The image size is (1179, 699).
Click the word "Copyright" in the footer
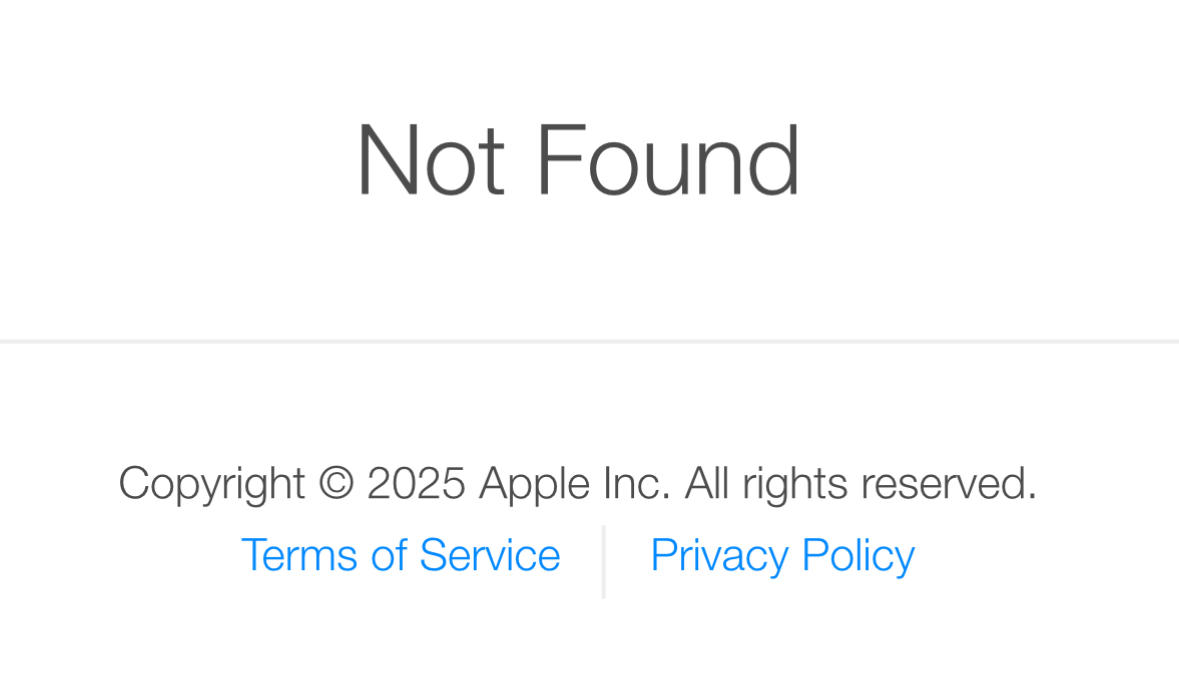point(212,485)
